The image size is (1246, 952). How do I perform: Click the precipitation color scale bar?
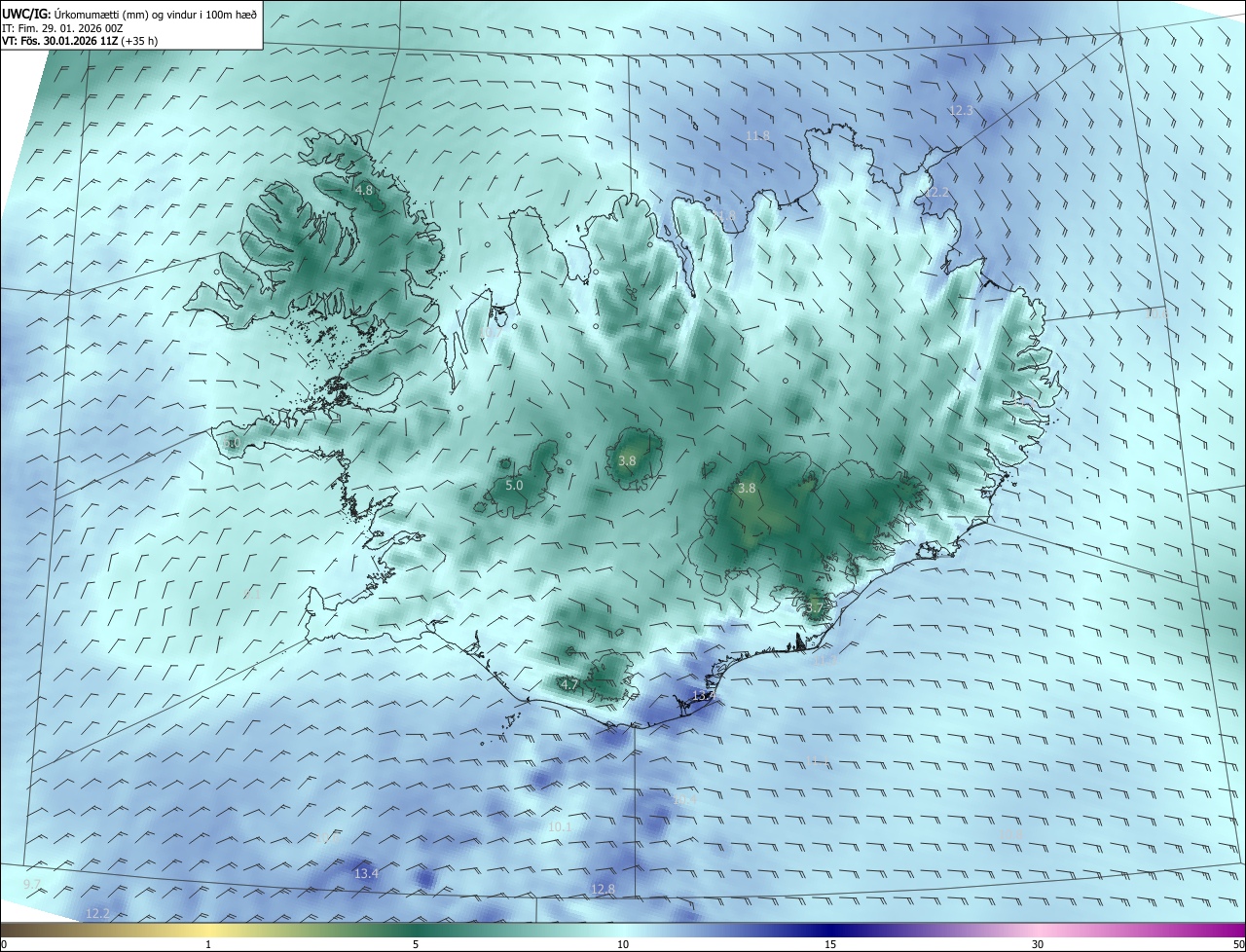[x=623, y=930]
